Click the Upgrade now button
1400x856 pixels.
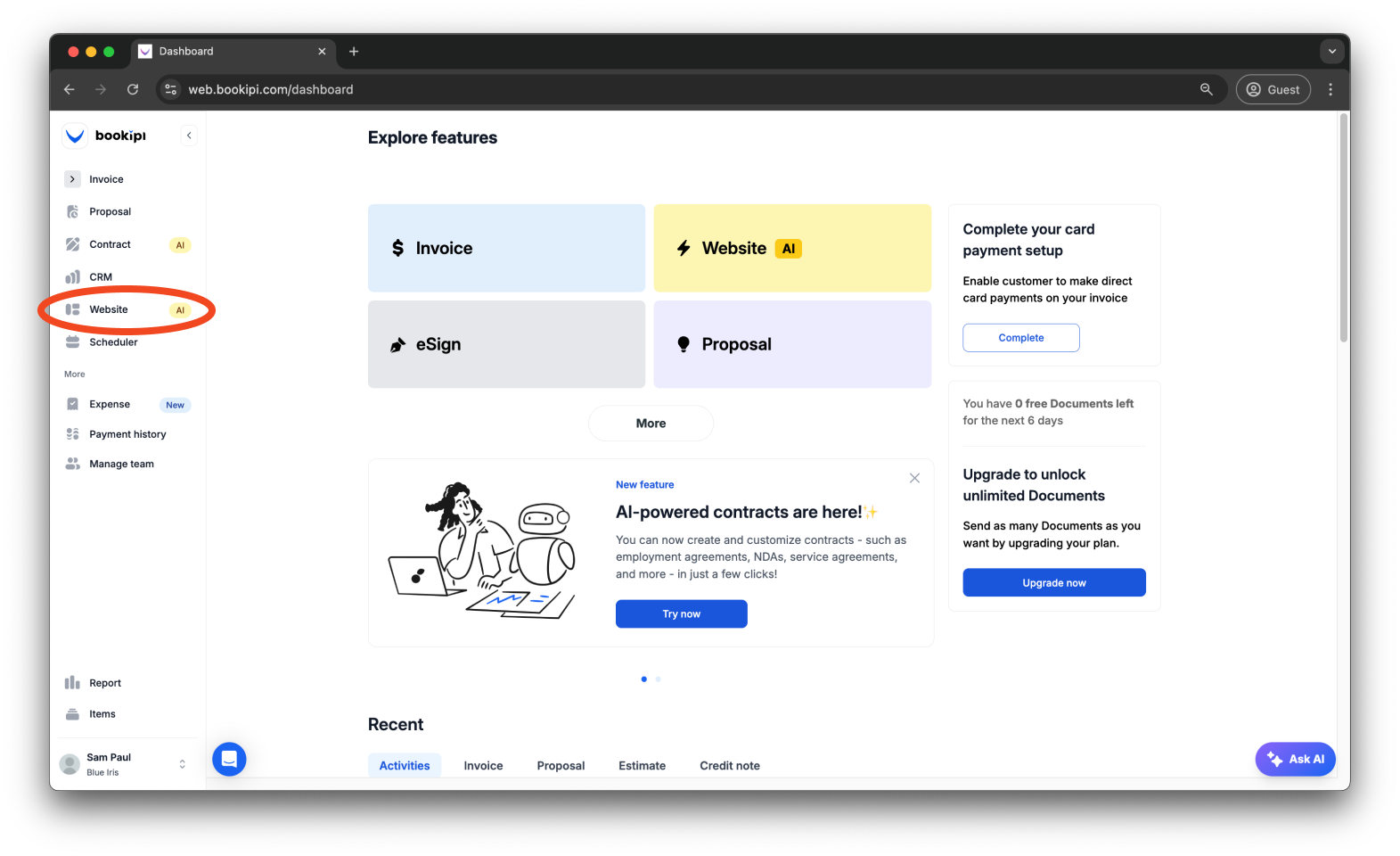tap(1054, 583)
